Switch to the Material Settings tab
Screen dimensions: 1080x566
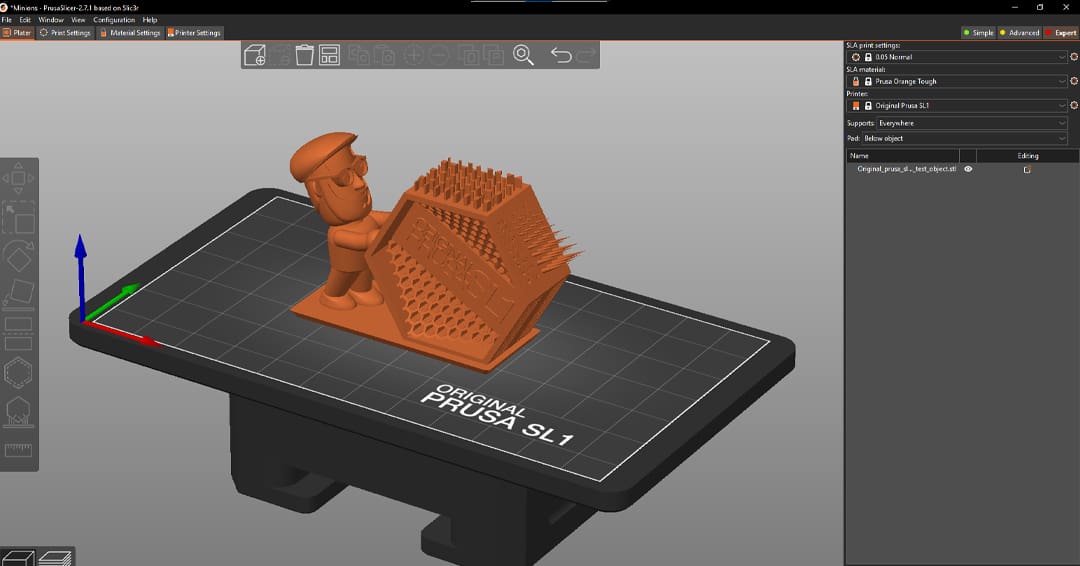point(130,32)
